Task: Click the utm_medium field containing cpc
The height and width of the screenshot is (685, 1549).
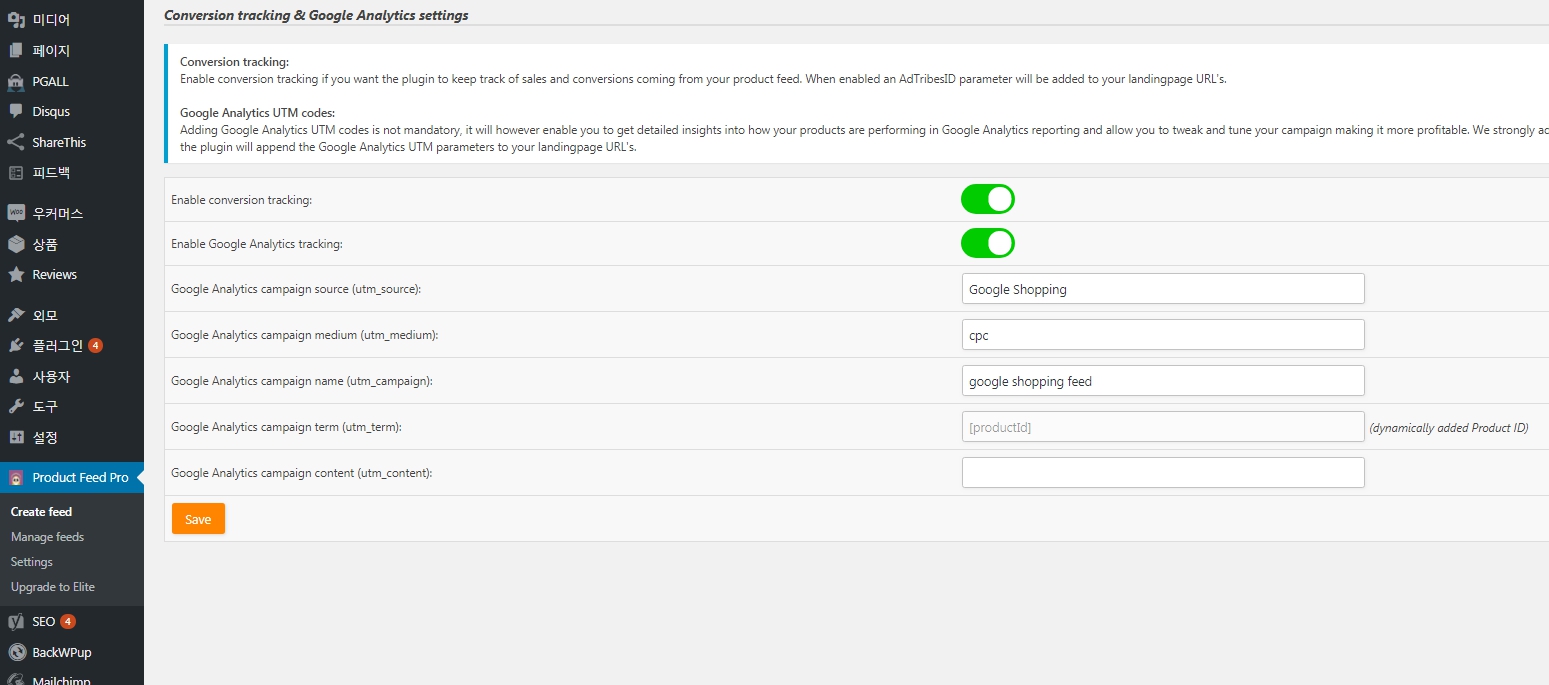Action: (x=1162, y=335)
